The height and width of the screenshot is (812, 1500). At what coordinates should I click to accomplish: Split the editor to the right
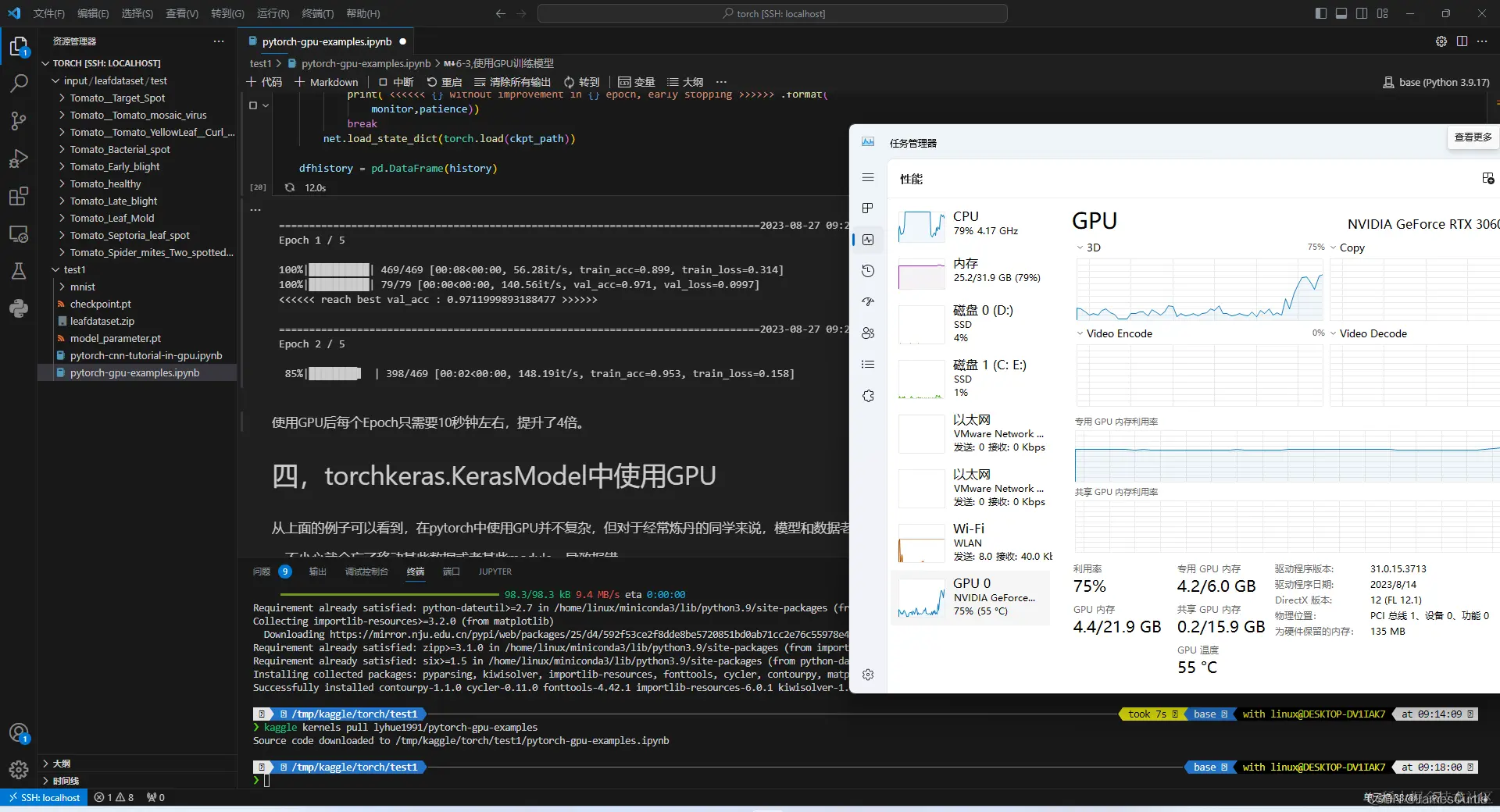click(x=1462, y=41)
